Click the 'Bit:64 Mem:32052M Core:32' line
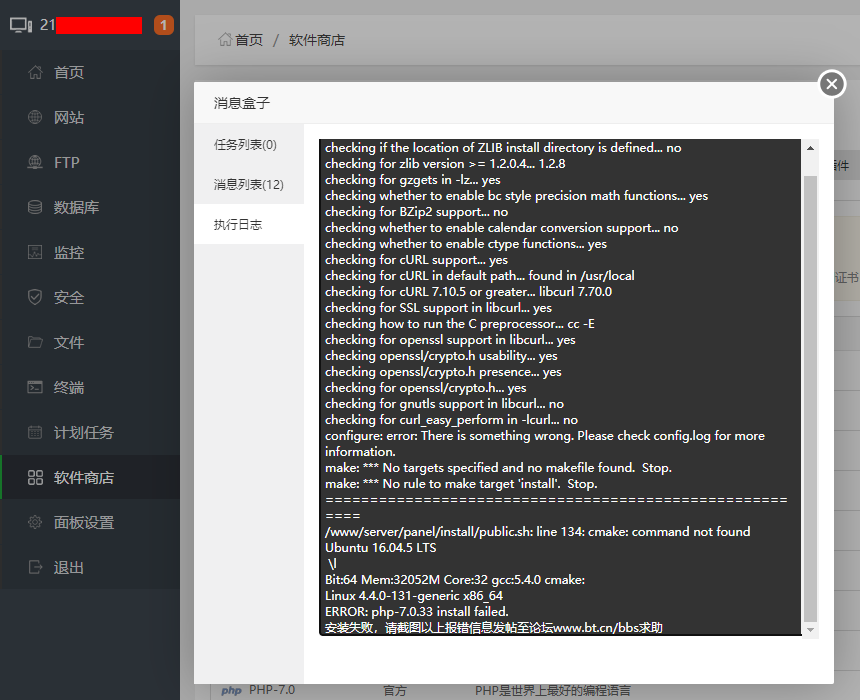 455,579
